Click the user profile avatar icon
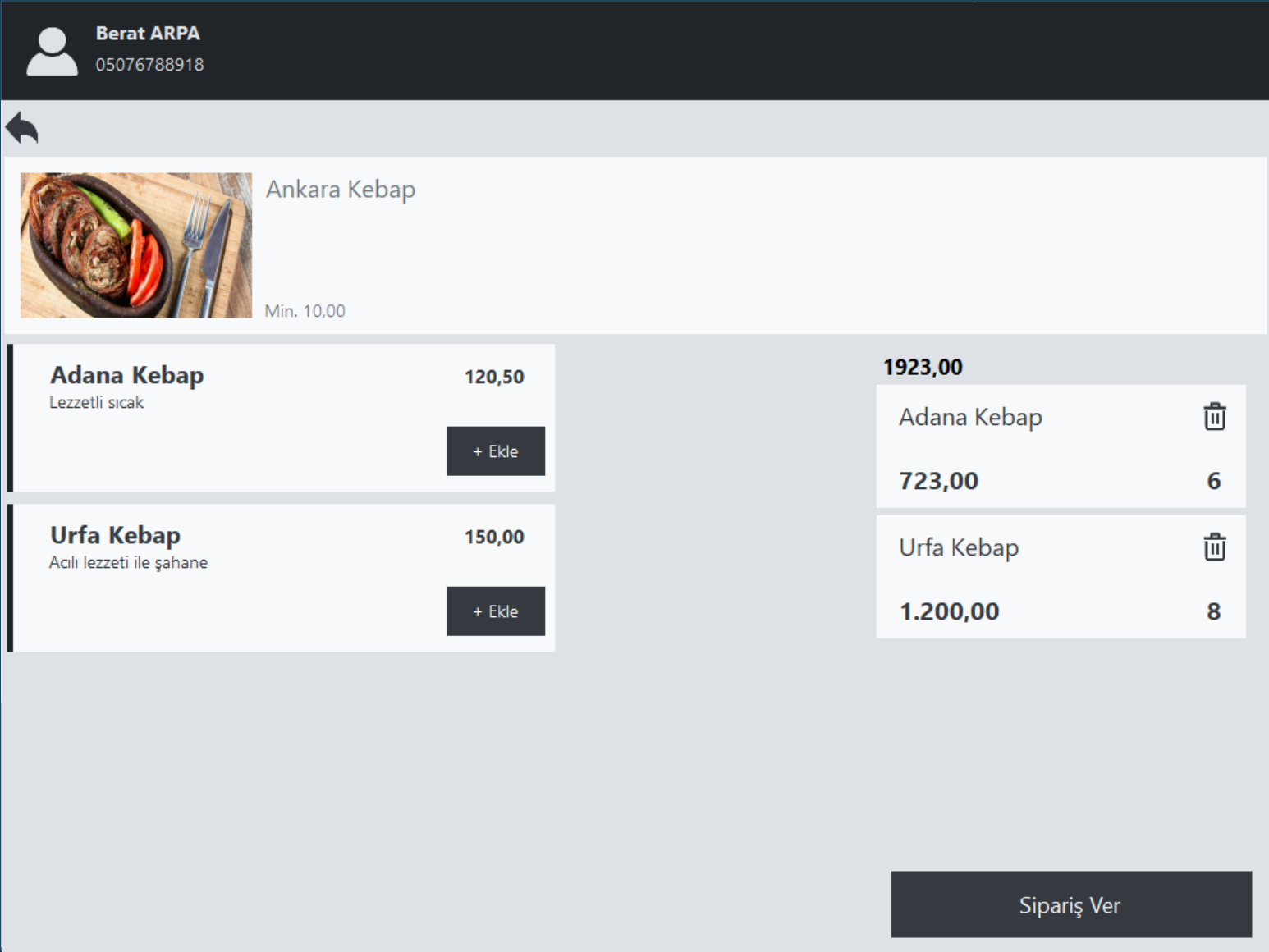Viewport: 1269px width, 952px height. [x=51, y=49]
